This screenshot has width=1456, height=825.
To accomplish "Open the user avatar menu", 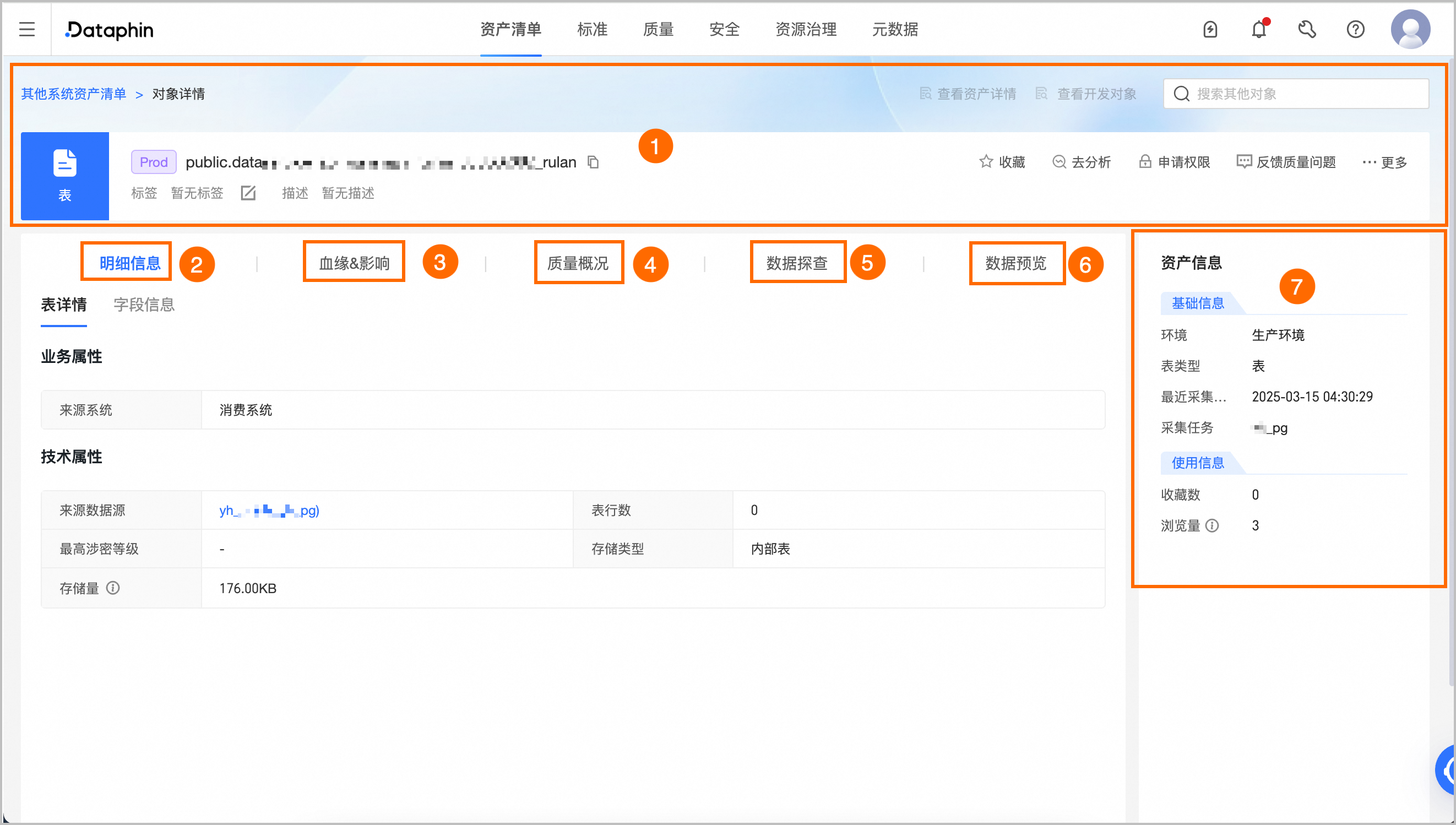I will pyautogui.click(x=1411, y=29).
